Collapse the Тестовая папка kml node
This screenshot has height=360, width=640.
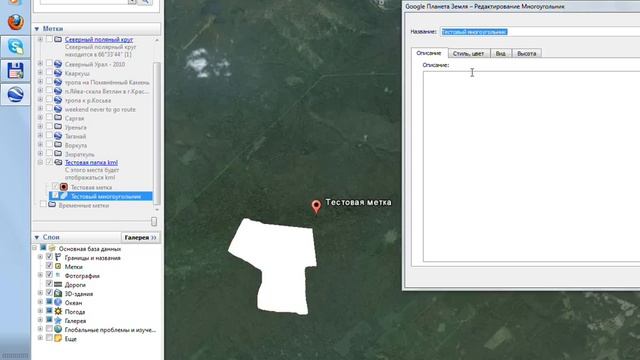coord(40,162)
